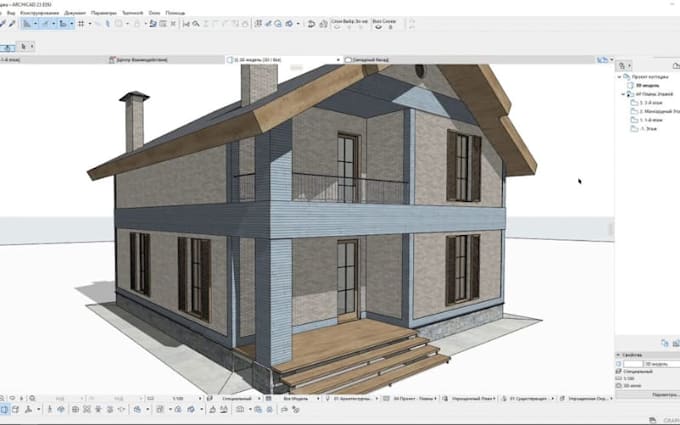Open the Teamwork menu
The image size is (680, 425).
132,13
